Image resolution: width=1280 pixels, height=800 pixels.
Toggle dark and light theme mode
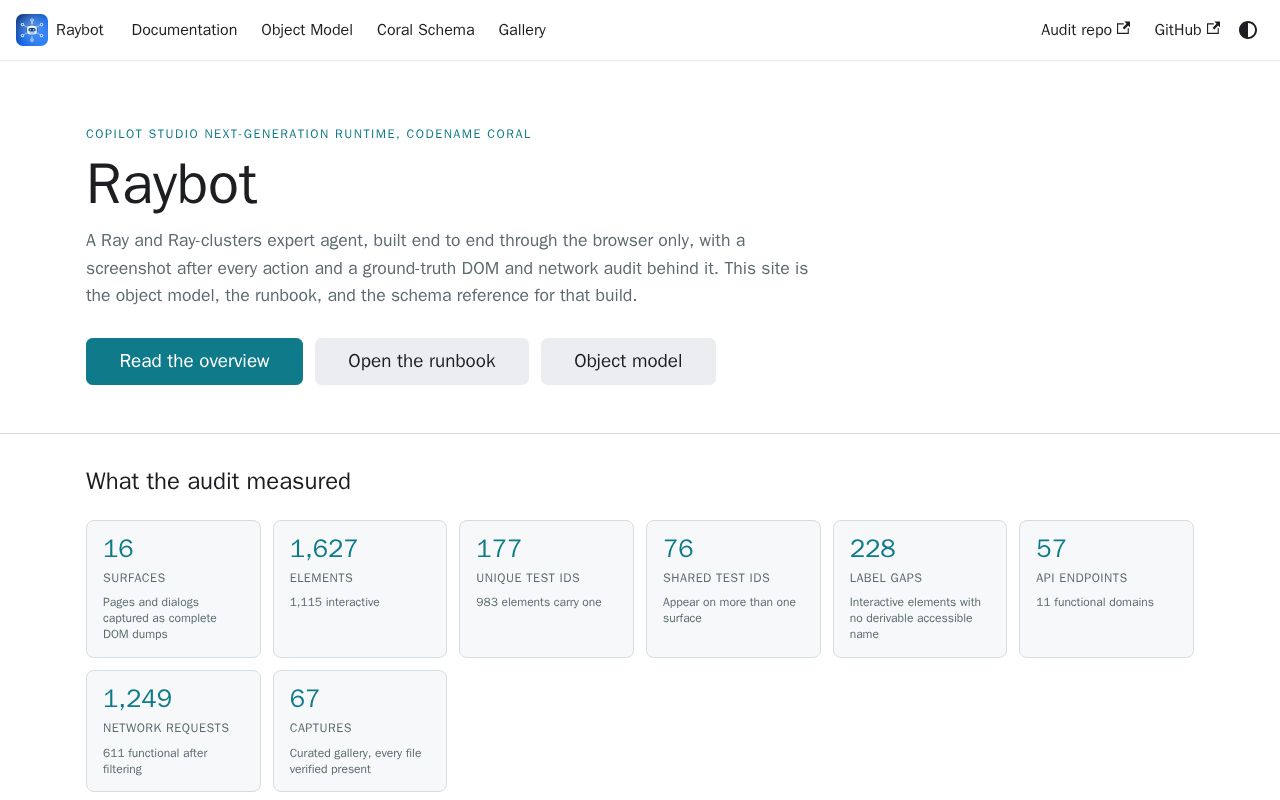click(1248, 30)
